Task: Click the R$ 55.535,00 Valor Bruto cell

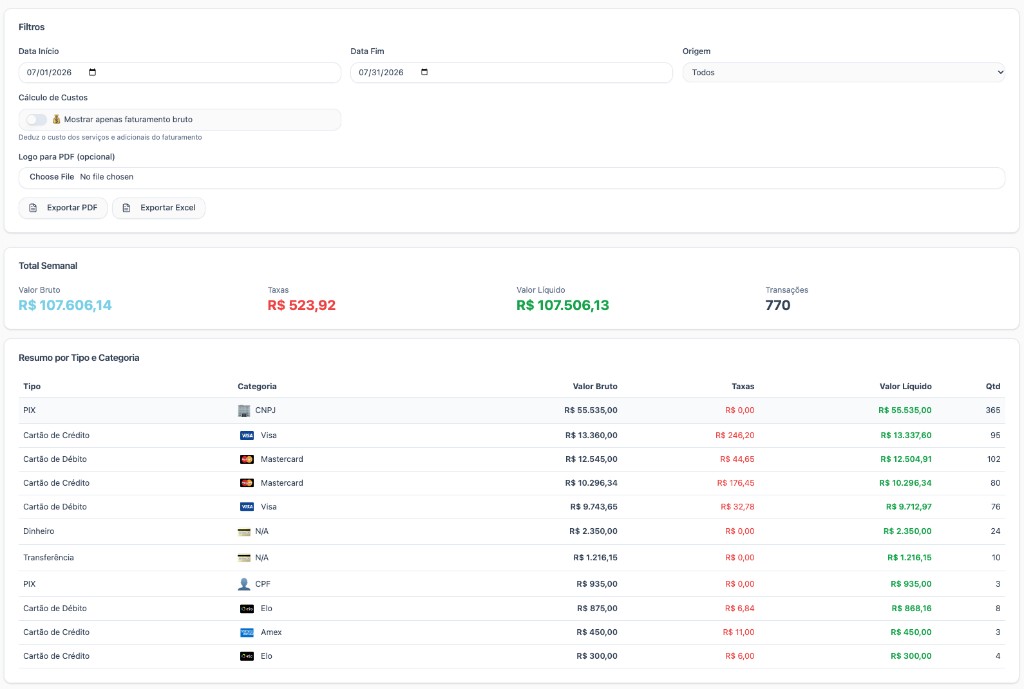Action: click(591, 411)
